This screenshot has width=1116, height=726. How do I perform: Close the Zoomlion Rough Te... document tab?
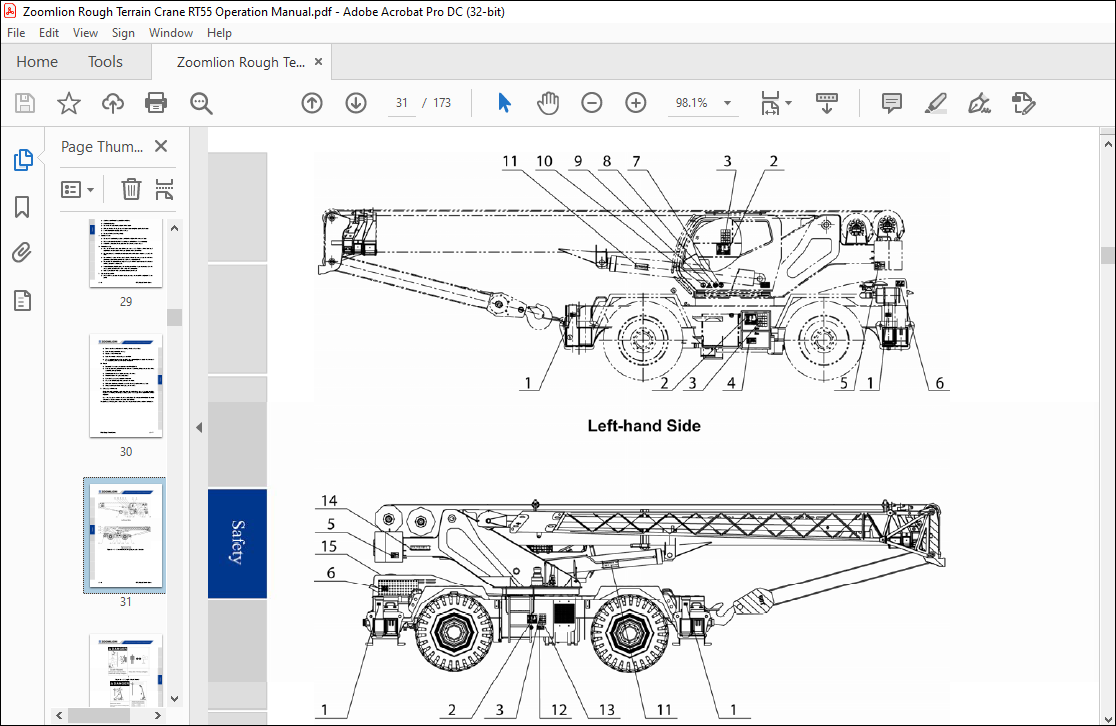(x=318, y=62)
